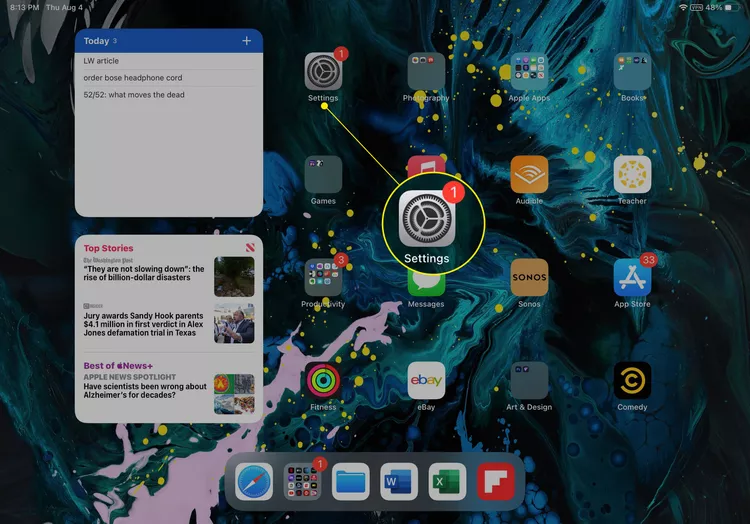Open the app folder in the dock

click(302, 481)
